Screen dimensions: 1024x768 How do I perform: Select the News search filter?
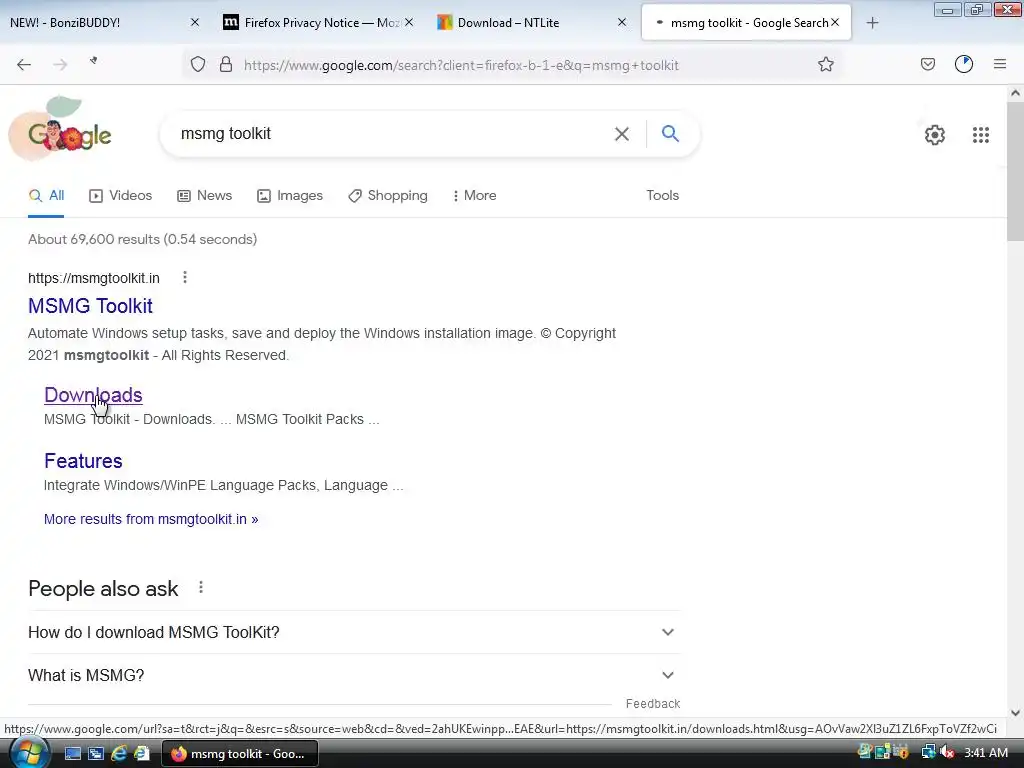(204, 195)
